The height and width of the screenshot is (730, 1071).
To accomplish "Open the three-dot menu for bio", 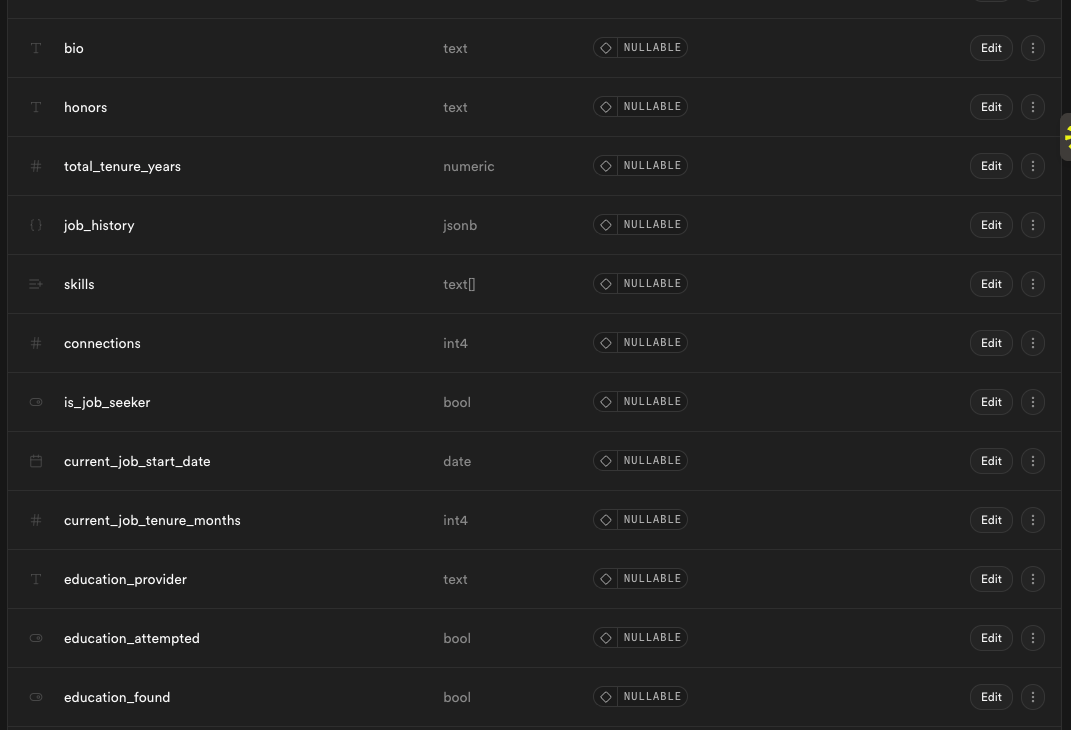I will click(1032, 48).
